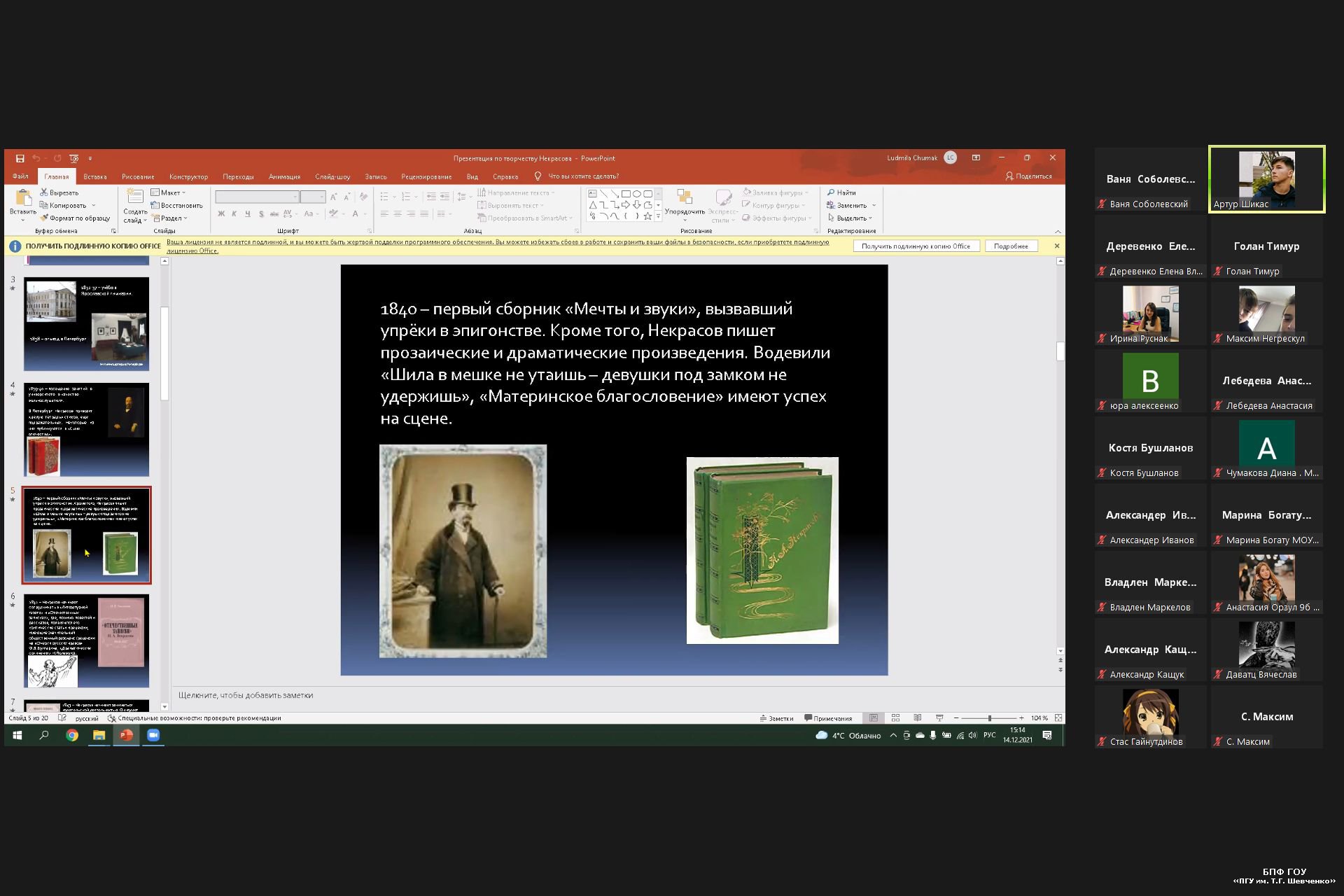Expand the font size combo box

pos(322,197)
